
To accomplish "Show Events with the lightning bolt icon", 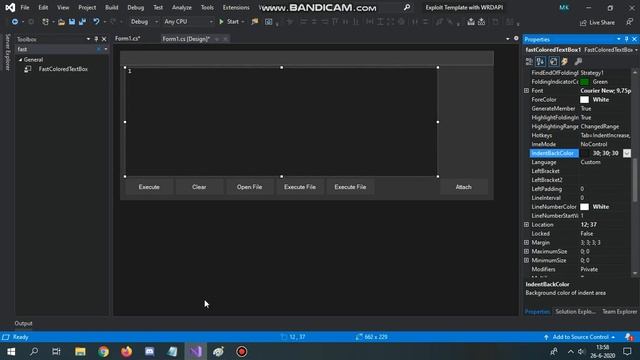I will coord(565,62).
